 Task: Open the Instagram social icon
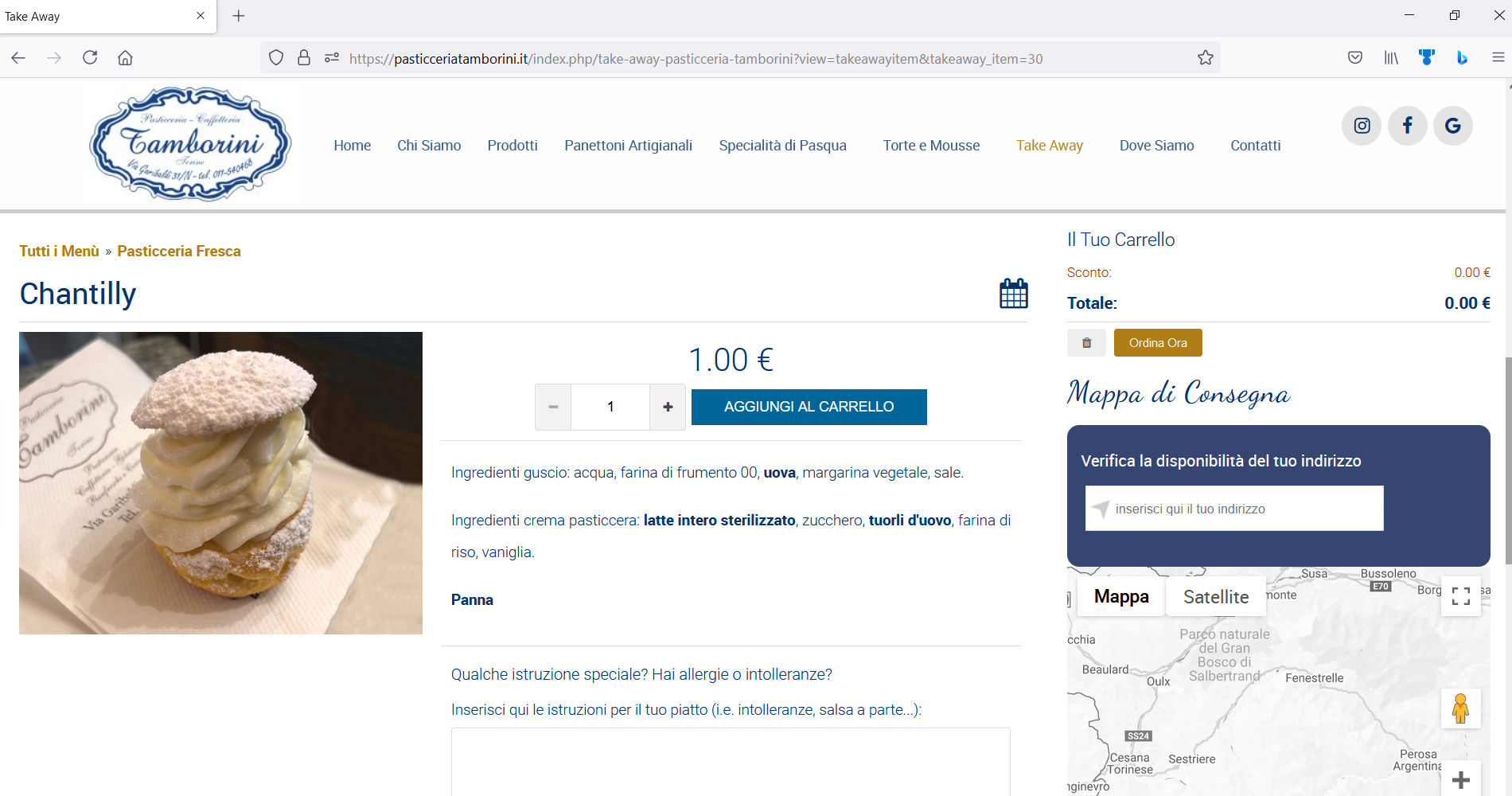[x=1362, y=126]
